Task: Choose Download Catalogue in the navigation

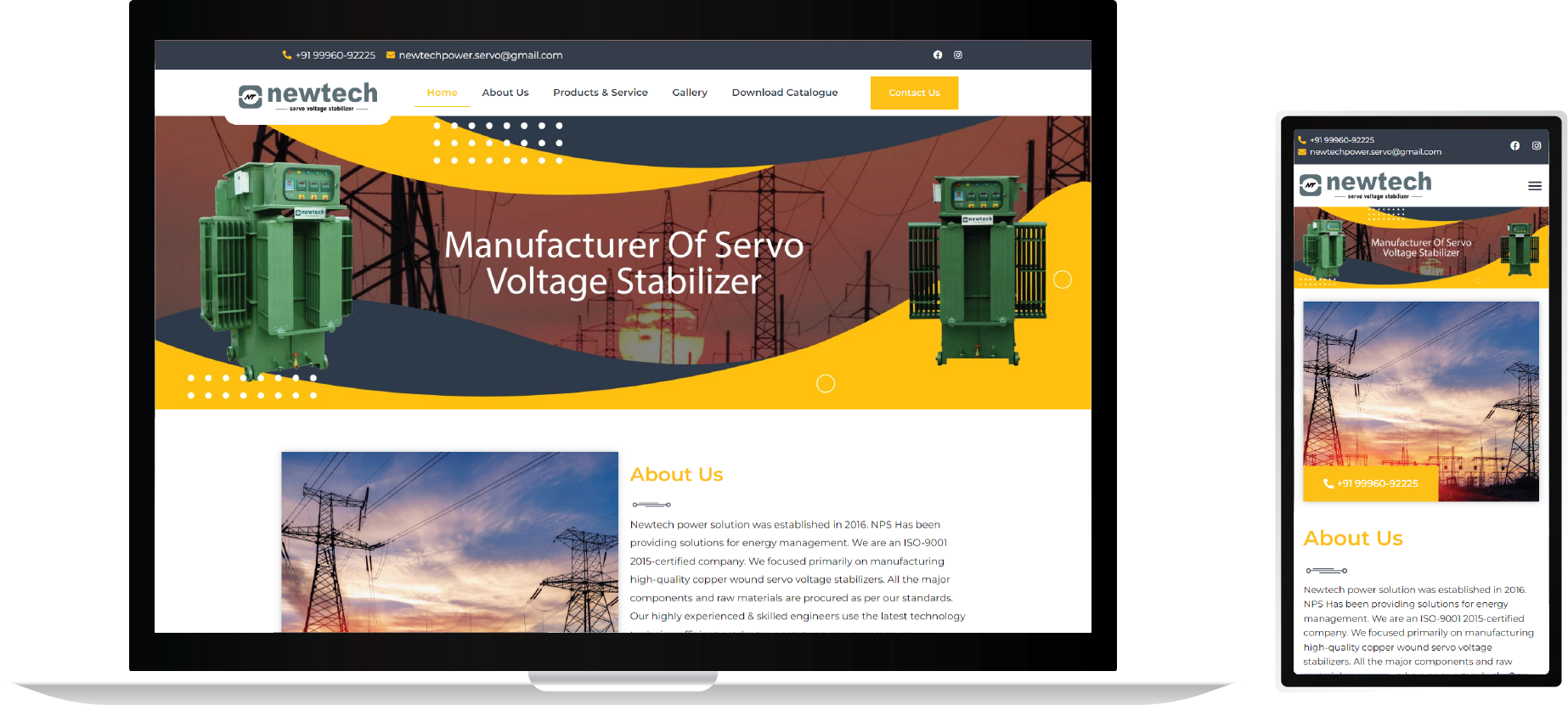Action: (x=785, y=93)
